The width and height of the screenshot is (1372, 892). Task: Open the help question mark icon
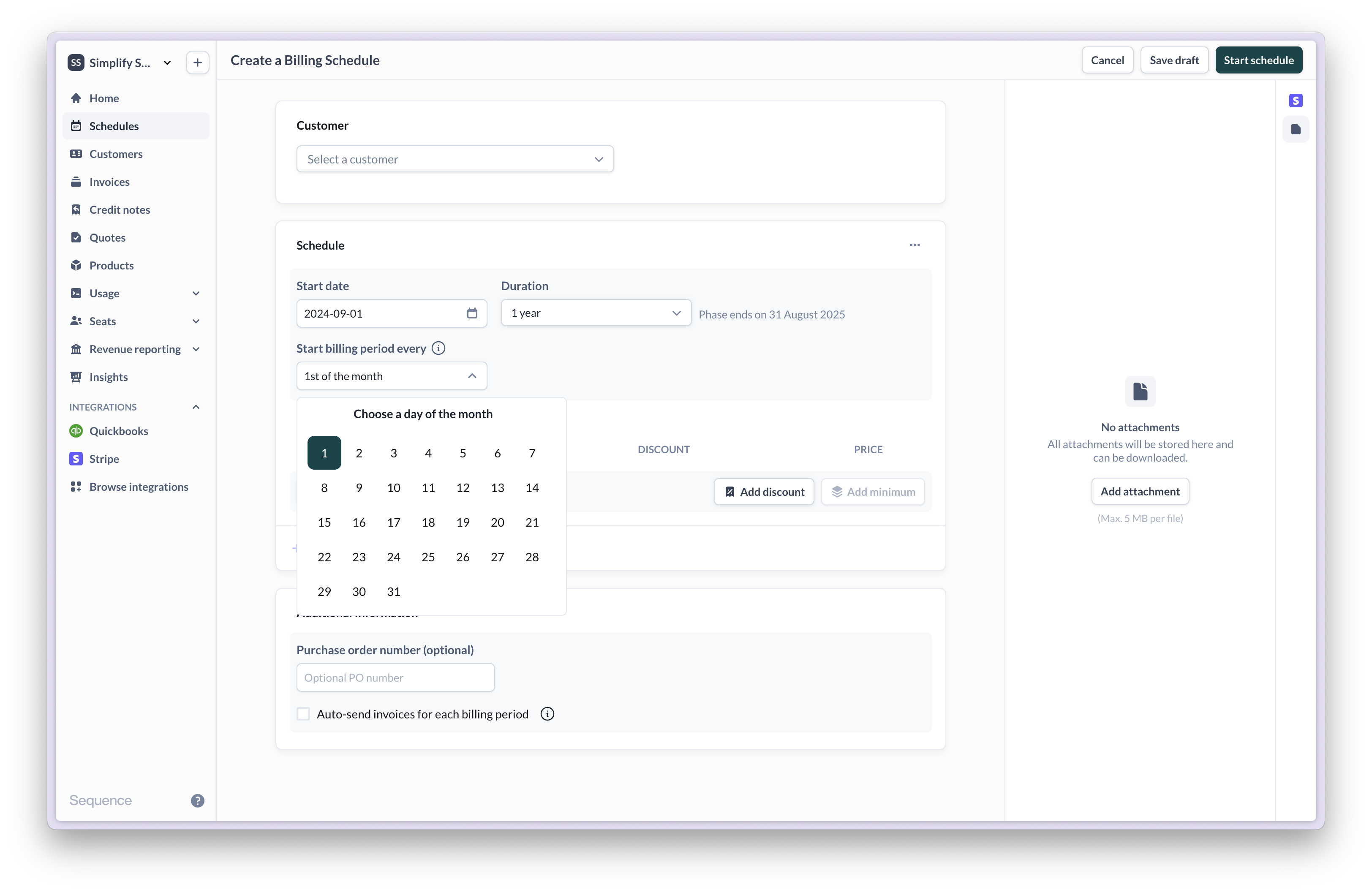[x=198, y=800]
